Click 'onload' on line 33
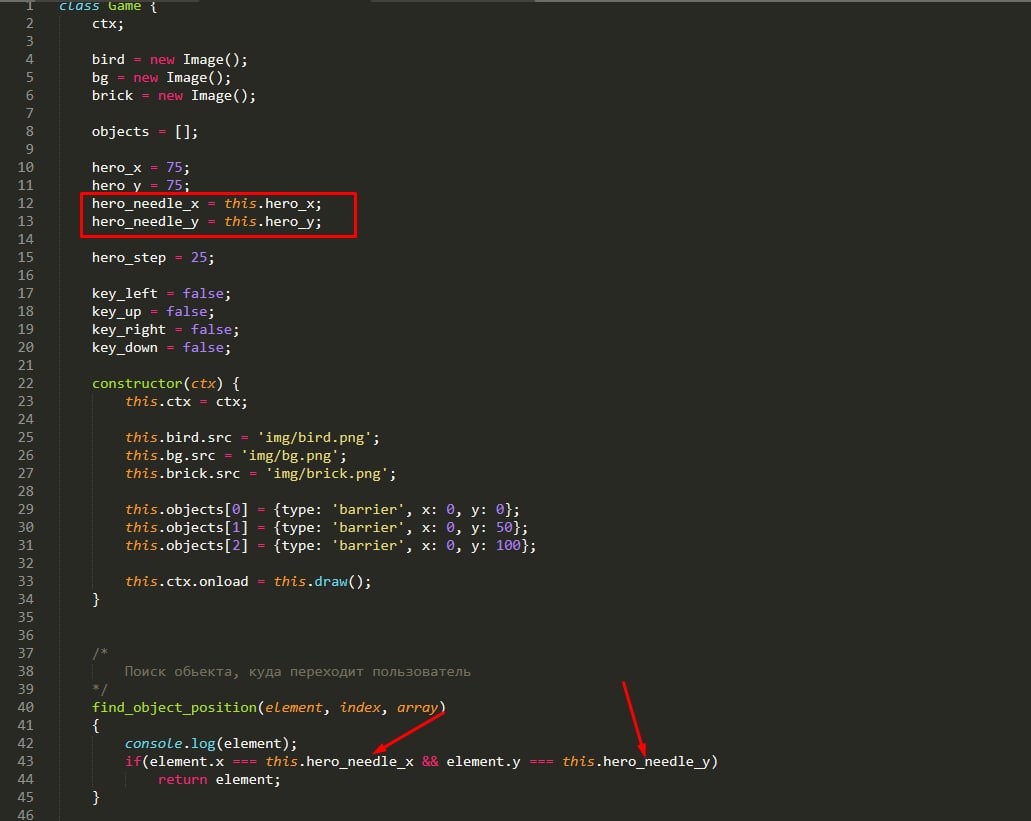1031x821 pixels. pos(224,582)
